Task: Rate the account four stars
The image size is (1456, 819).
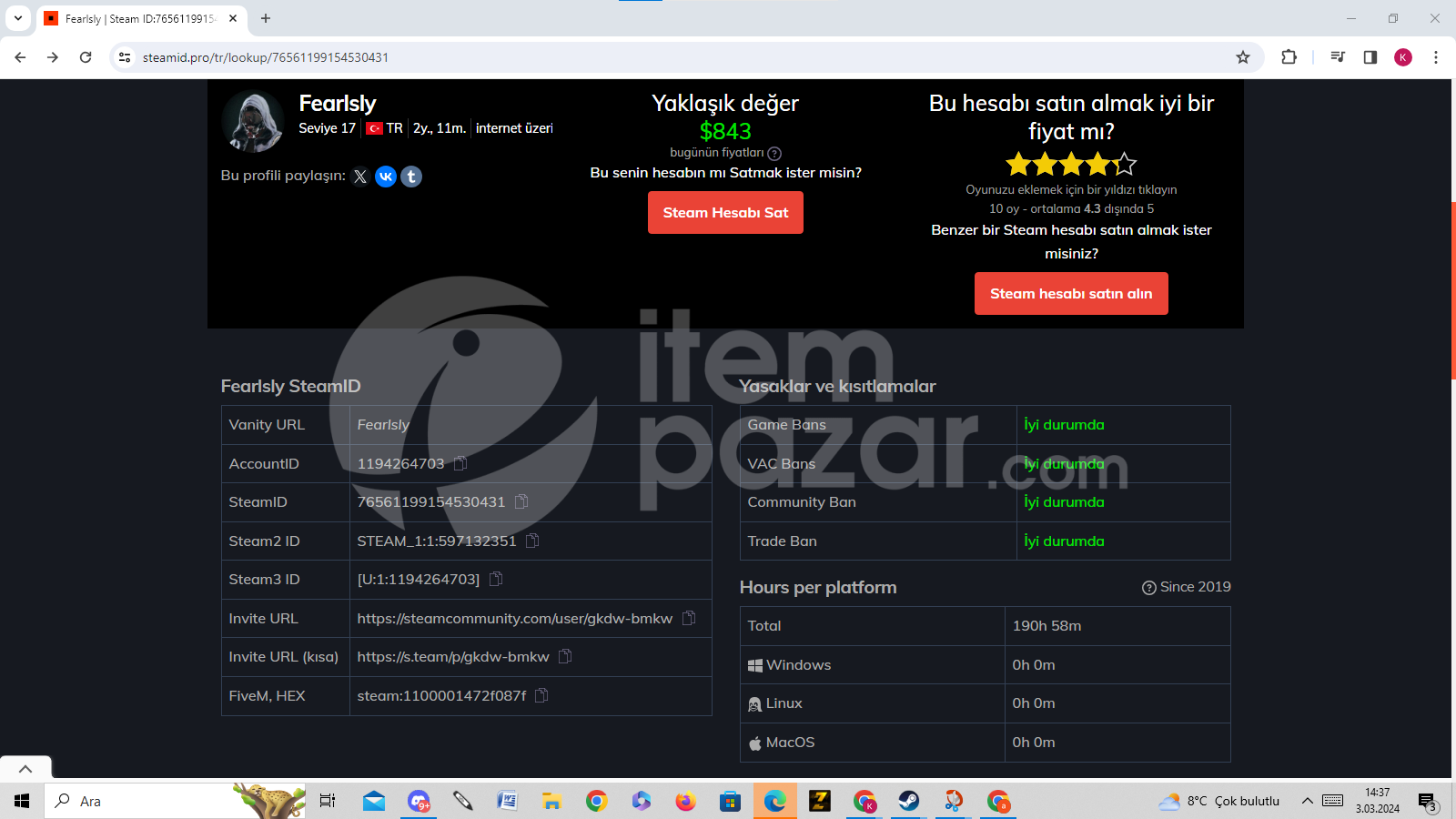Action: tap(1097, 165)
